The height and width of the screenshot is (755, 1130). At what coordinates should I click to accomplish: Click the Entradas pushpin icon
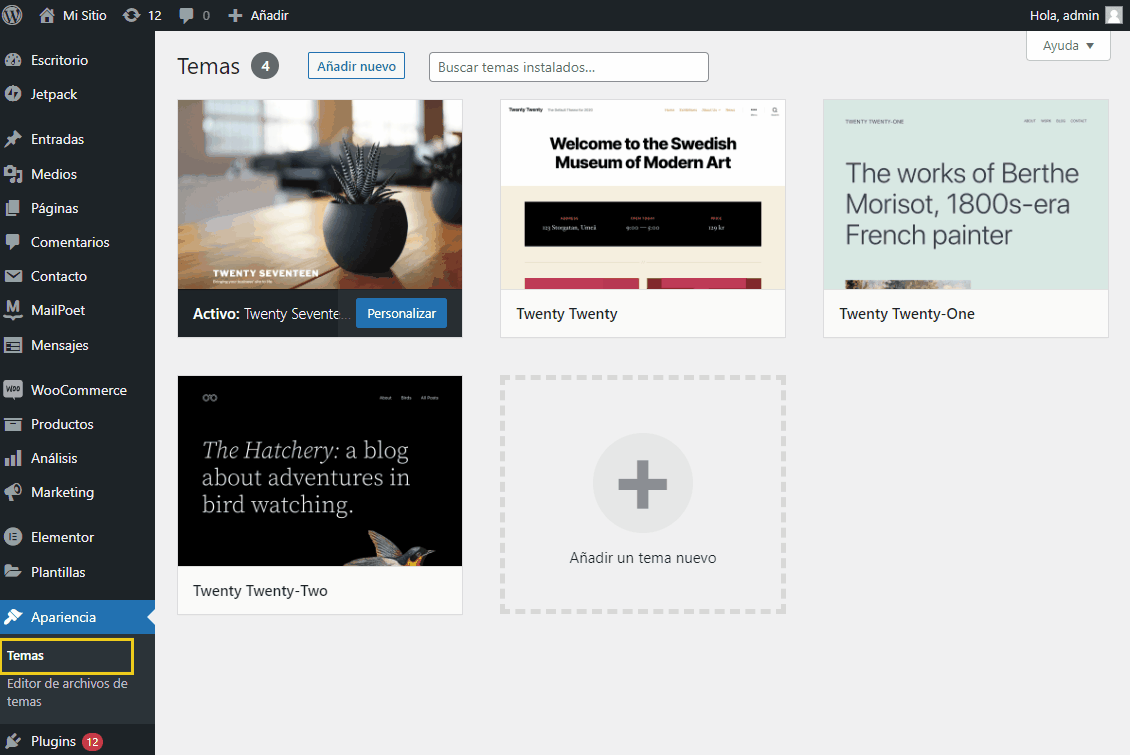pyautogui.click(x=13, y=139)
